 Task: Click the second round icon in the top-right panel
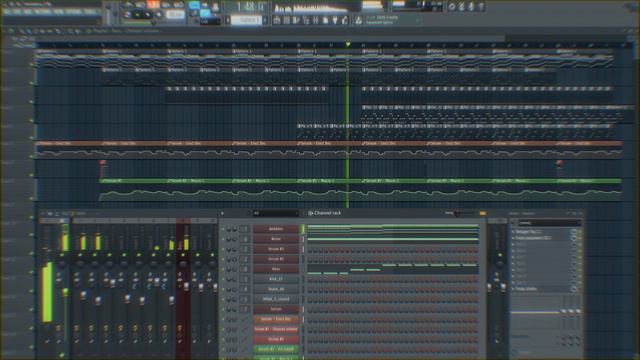coord(462,7)
